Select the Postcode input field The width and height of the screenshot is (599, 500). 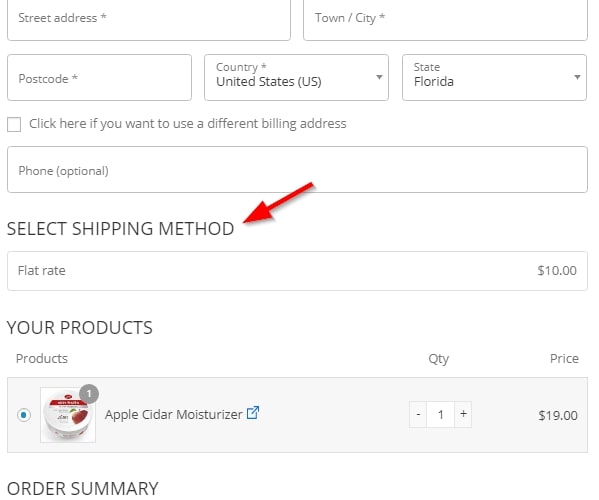coord(99,78)
